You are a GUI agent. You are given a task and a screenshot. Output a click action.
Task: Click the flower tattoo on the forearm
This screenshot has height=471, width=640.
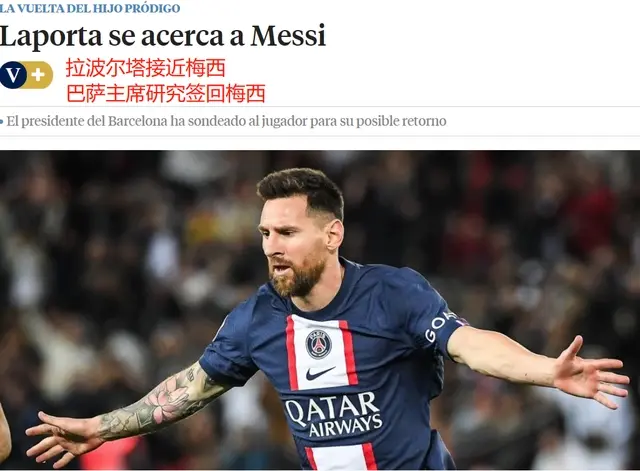[167, 400]
